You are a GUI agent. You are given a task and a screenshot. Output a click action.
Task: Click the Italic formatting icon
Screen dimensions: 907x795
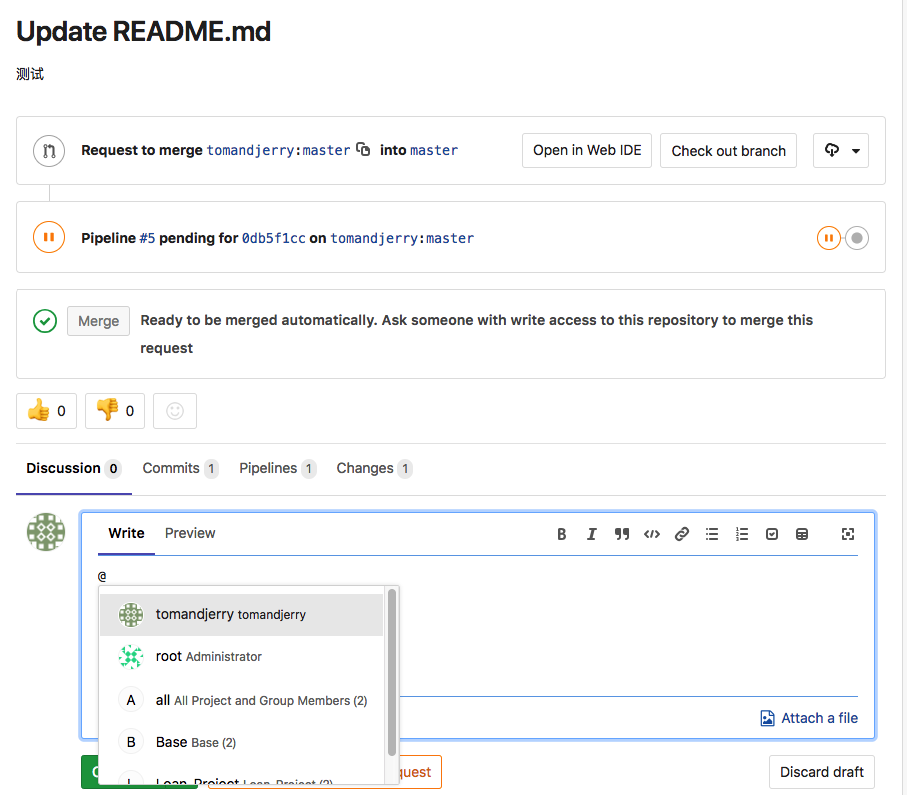(x=592, y=534)
